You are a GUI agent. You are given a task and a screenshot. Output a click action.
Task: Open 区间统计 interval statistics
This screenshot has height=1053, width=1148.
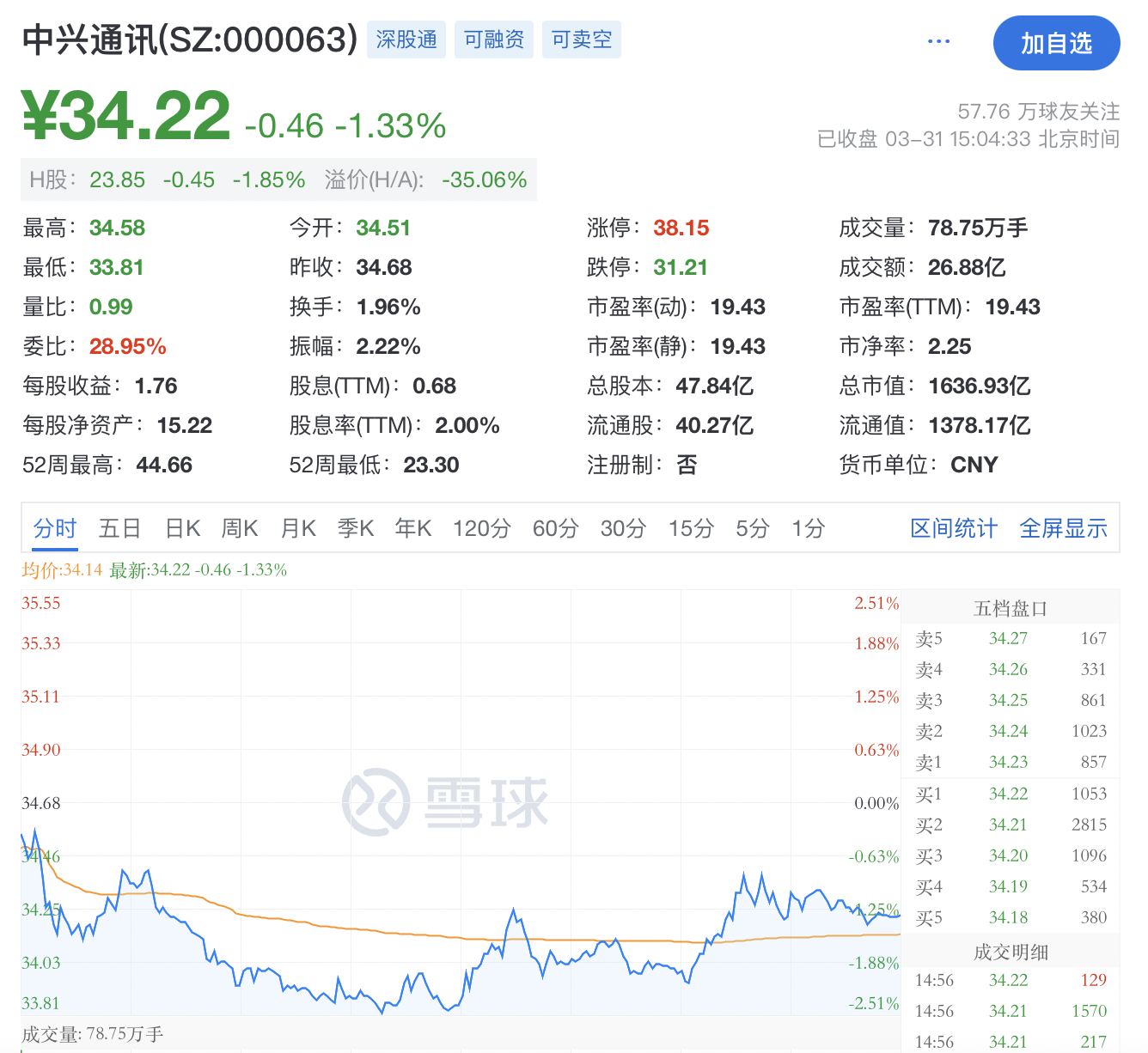click(x=953, y=529)
